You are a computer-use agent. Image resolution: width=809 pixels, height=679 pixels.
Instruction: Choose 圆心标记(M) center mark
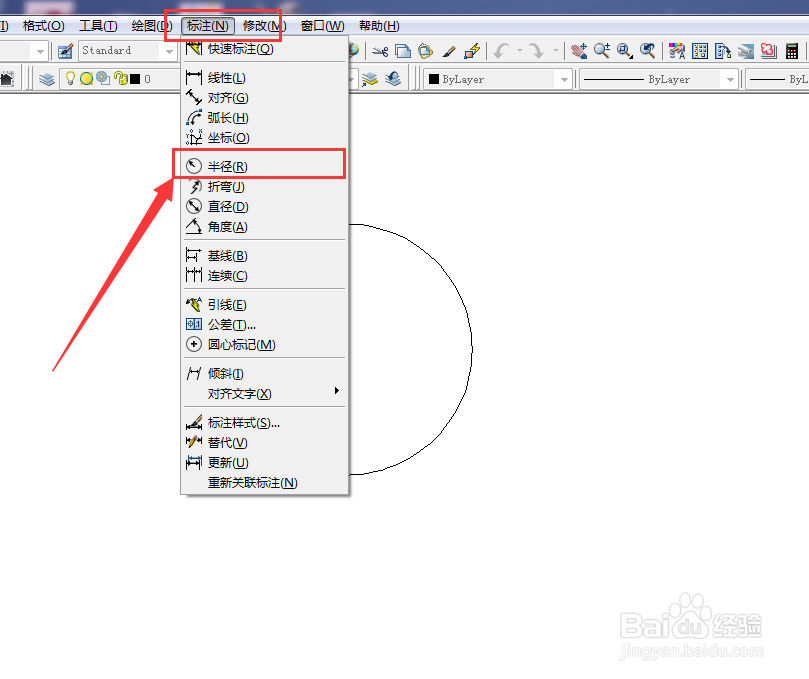click(x=265, y=344)
